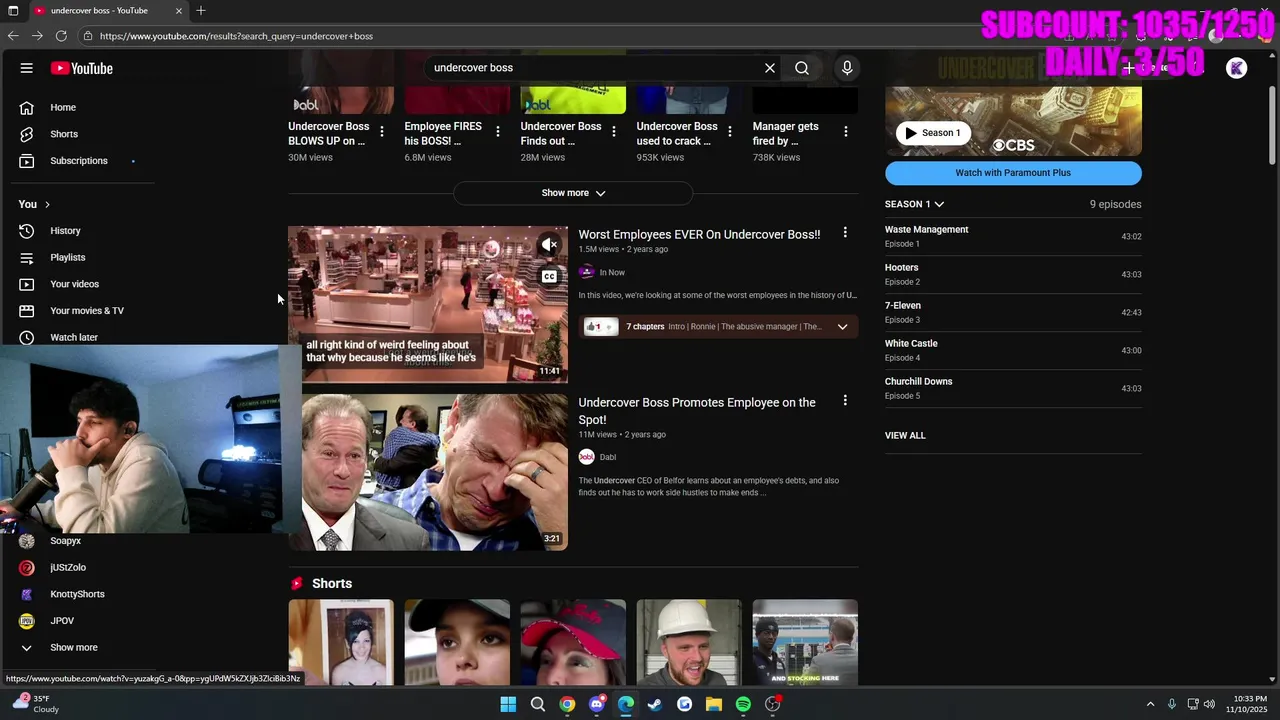The height and width of the screenshot is (720, 1280).
Task: Select Hooters Episode 2
Action: coord(1013,274)
